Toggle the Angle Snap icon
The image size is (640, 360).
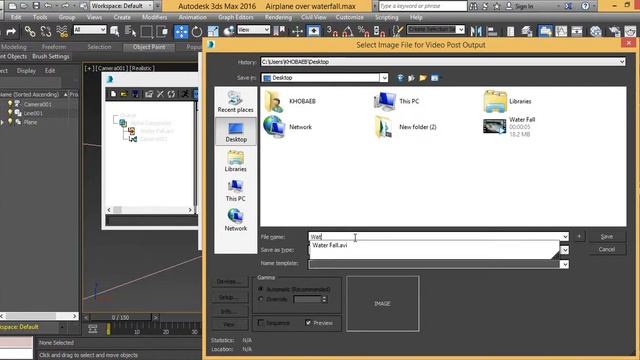348,31
